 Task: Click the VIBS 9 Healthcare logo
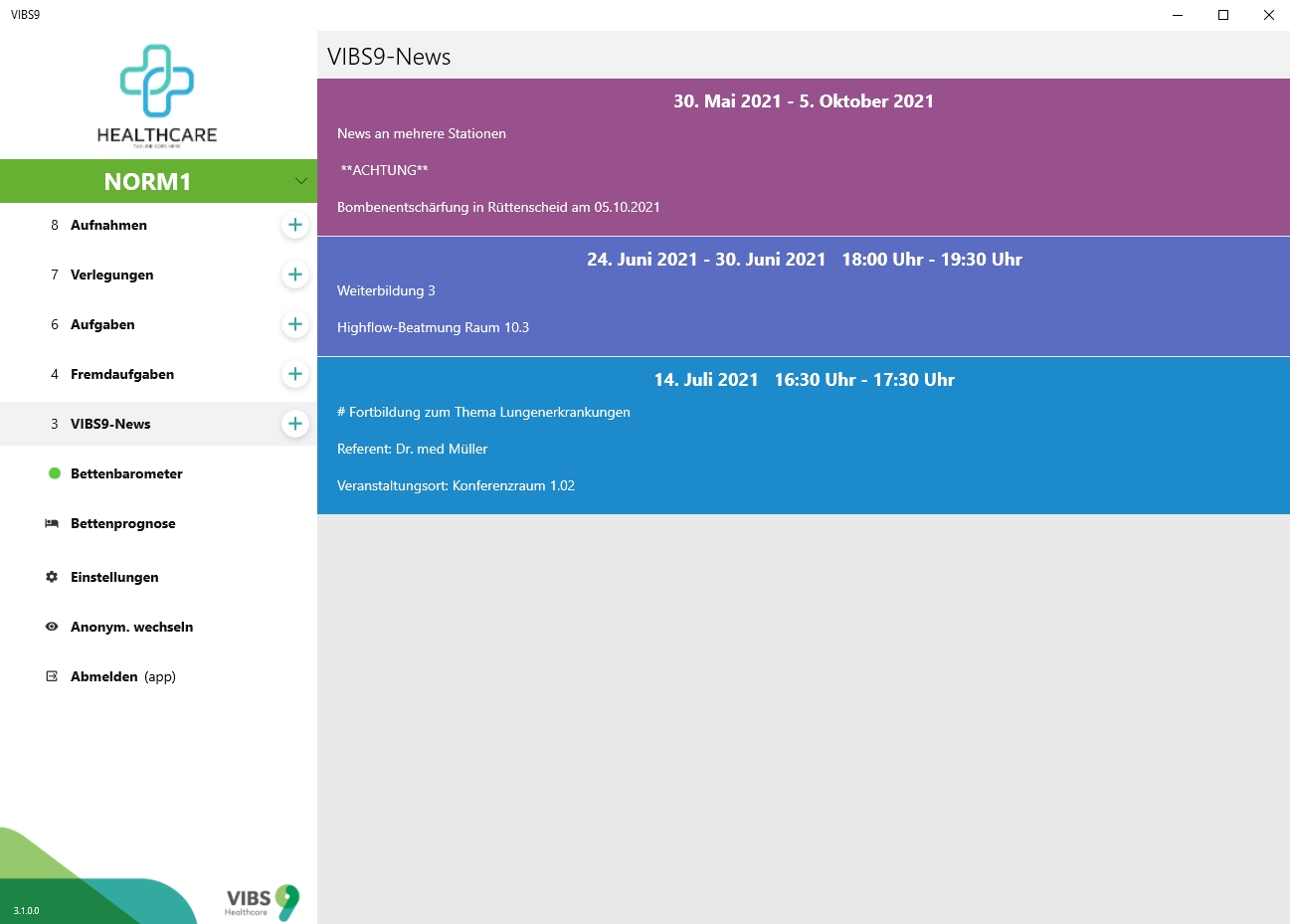(x=263, y=902)
